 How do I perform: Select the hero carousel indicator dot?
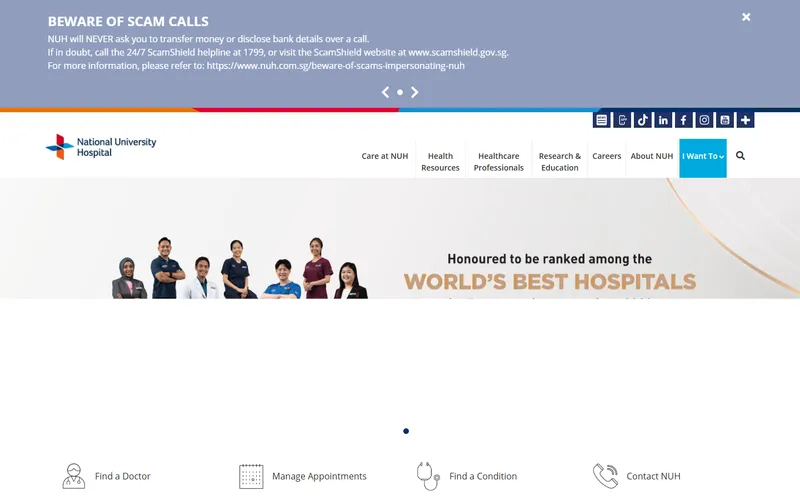pos(406,431)
